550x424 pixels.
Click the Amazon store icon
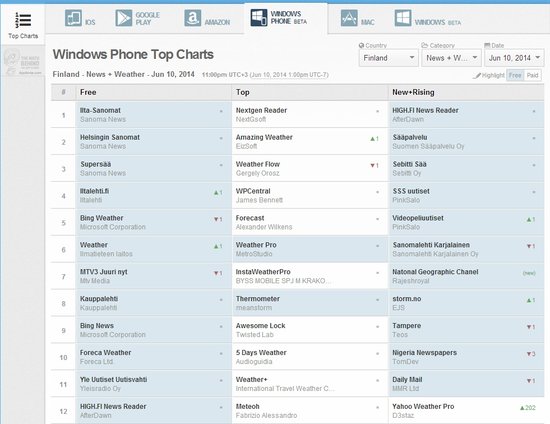(193, 18)
